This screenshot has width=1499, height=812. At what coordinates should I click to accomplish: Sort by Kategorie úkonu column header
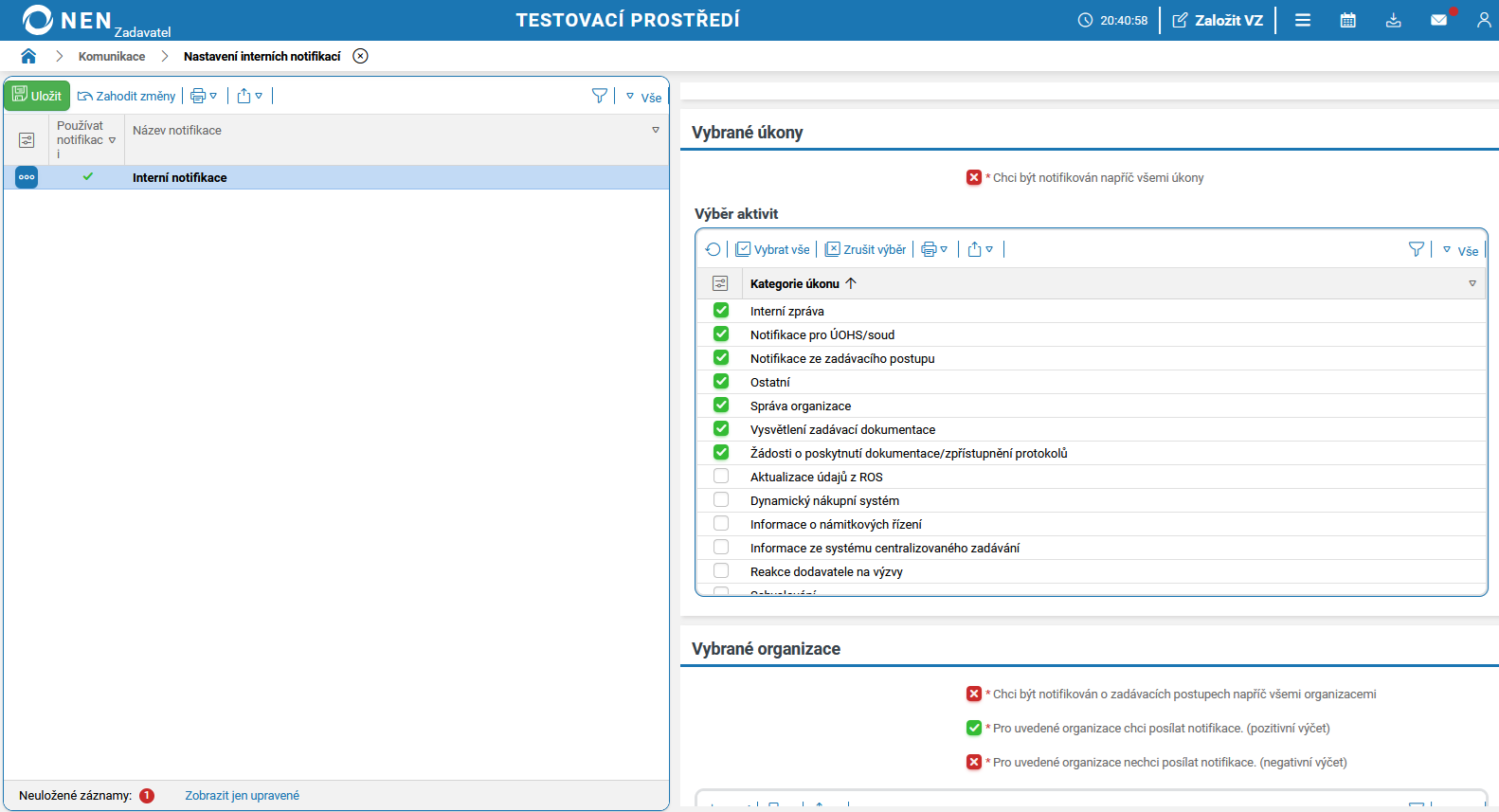click(x=795, y=283)
